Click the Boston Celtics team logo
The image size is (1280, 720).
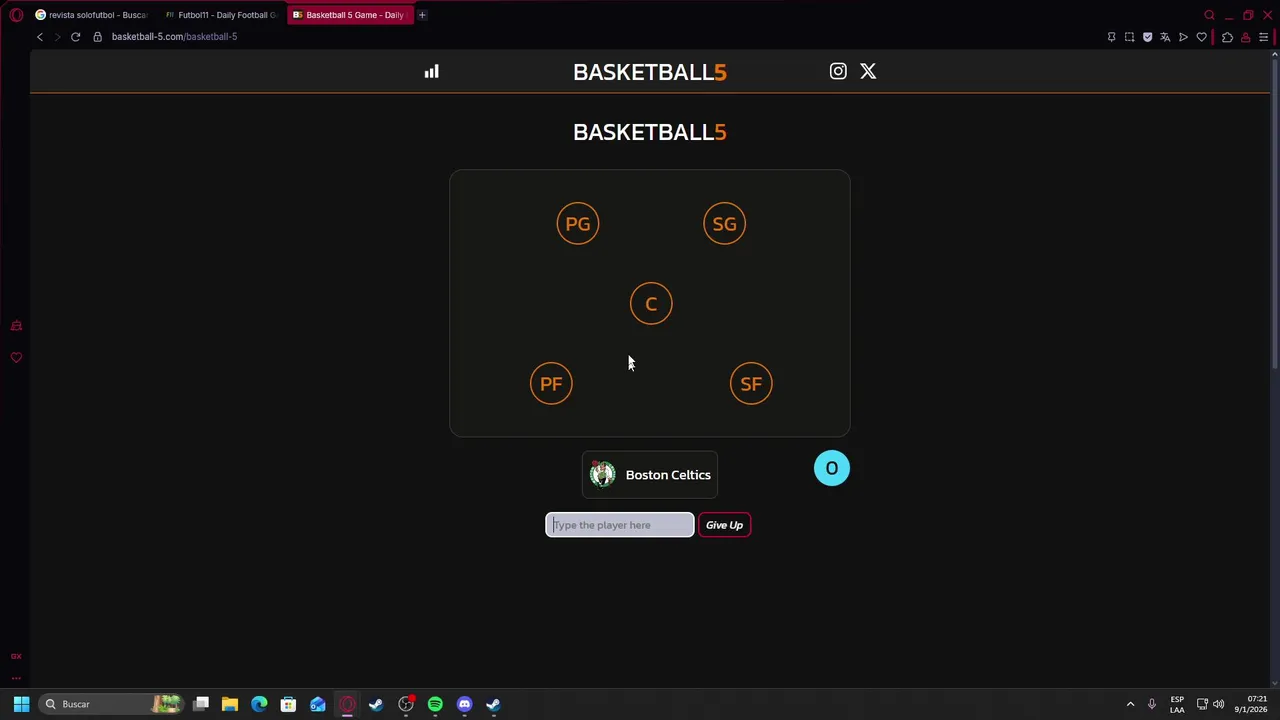[602, 475]
